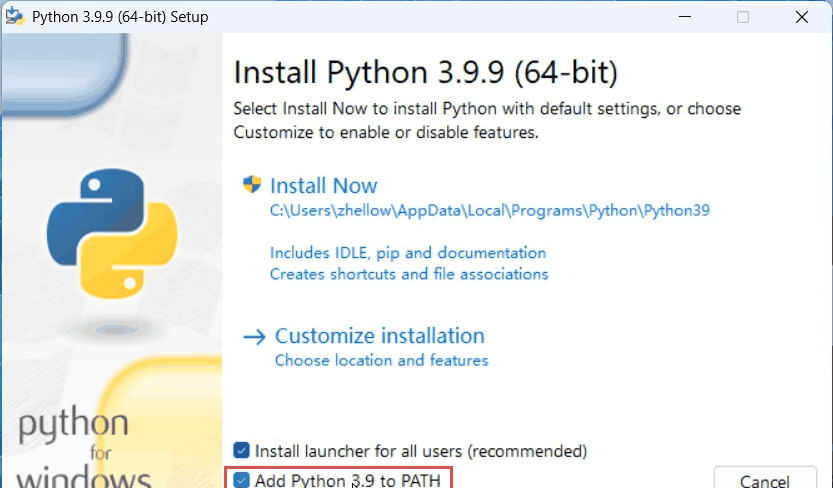Click 'Choose location and features' text
Screen dimensions: 833x488
[x=381, y=361]
